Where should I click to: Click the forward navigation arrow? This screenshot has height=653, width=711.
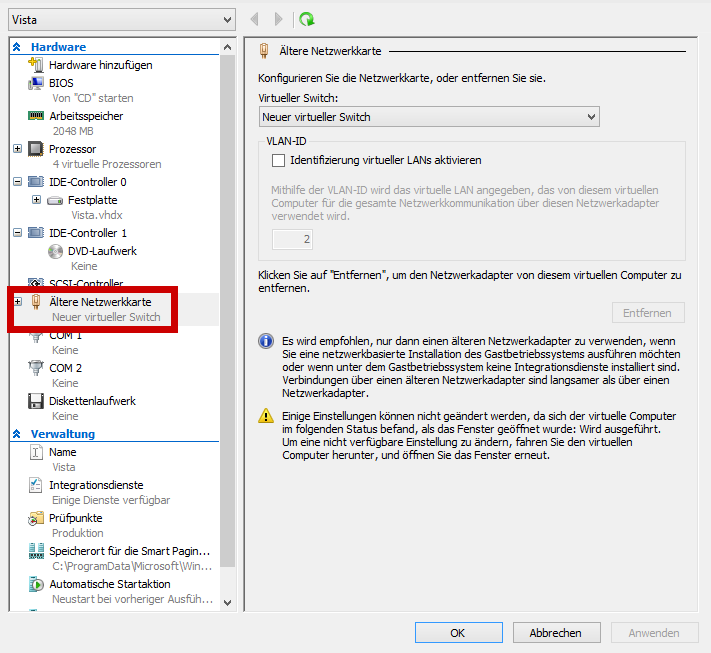[278, 19]
